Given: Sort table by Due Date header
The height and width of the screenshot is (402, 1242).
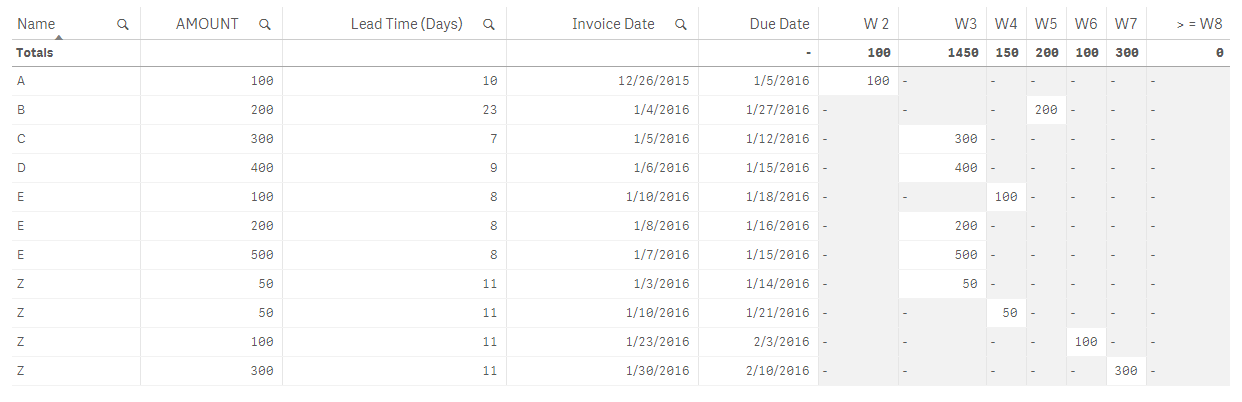Looking at the screenshot, I should point(779,24).
